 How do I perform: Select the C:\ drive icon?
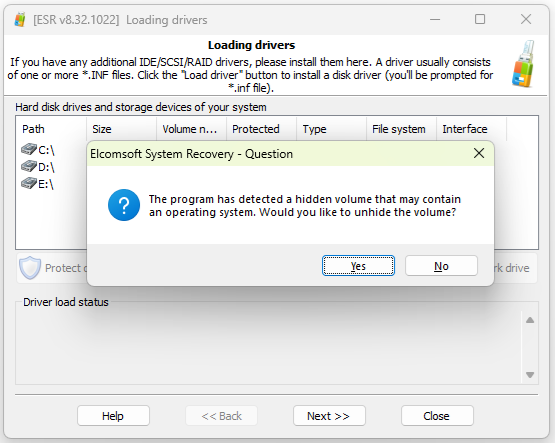pyautogui.click(x=29, y=150)
